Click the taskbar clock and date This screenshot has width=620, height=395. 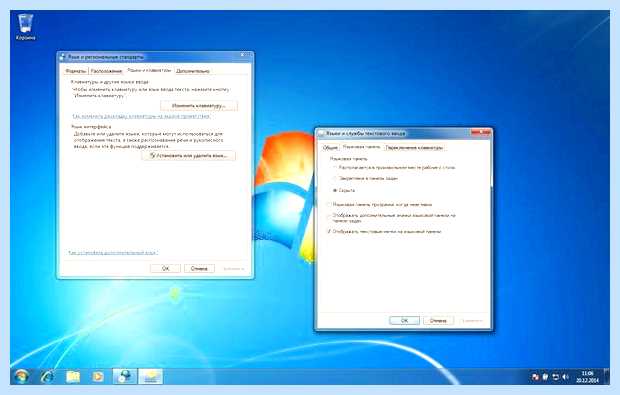pos(587,377)
